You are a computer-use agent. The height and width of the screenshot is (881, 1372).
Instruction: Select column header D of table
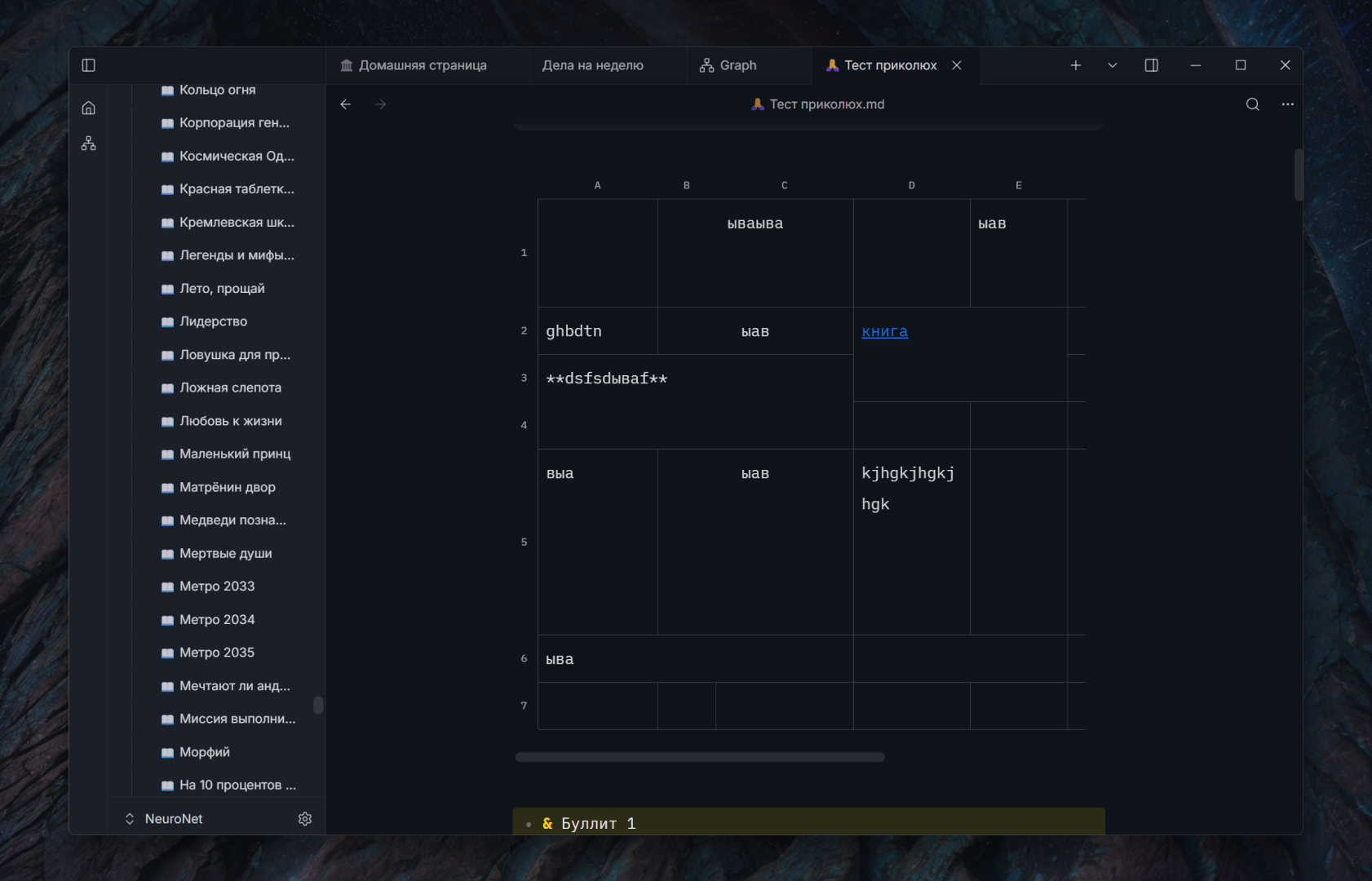tap(912, 186)
